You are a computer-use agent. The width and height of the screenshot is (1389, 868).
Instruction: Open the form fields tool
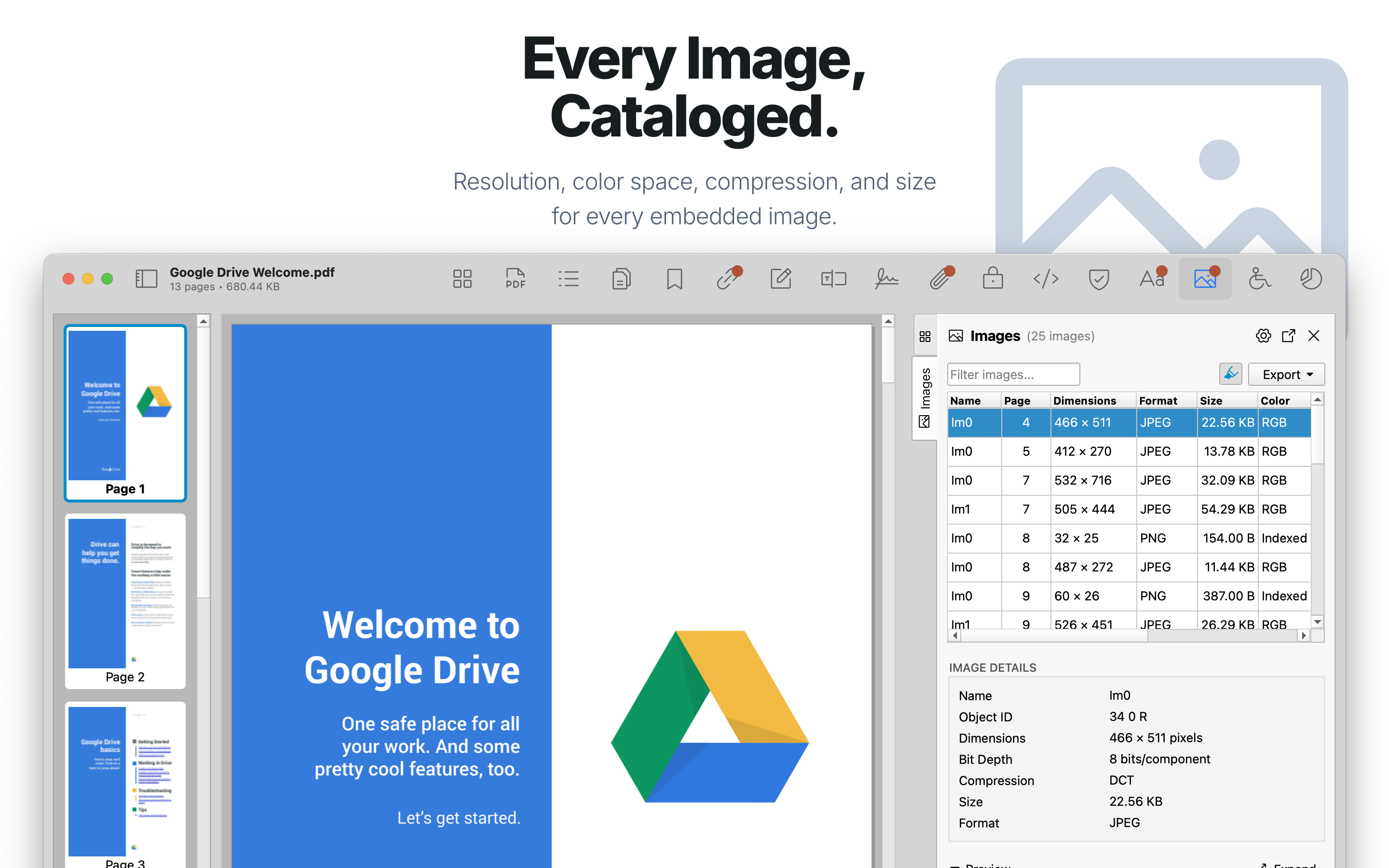833,279
